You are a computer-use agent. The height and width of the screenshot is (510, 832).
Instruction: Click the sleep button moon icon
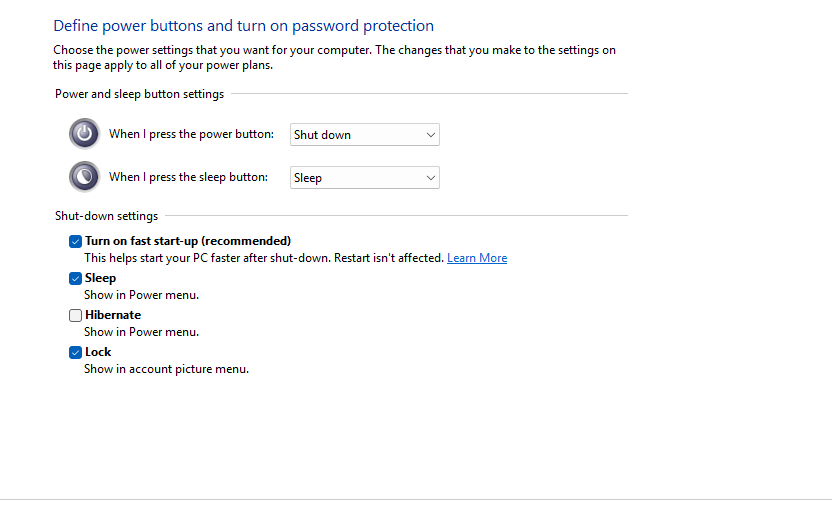point(85,177)
